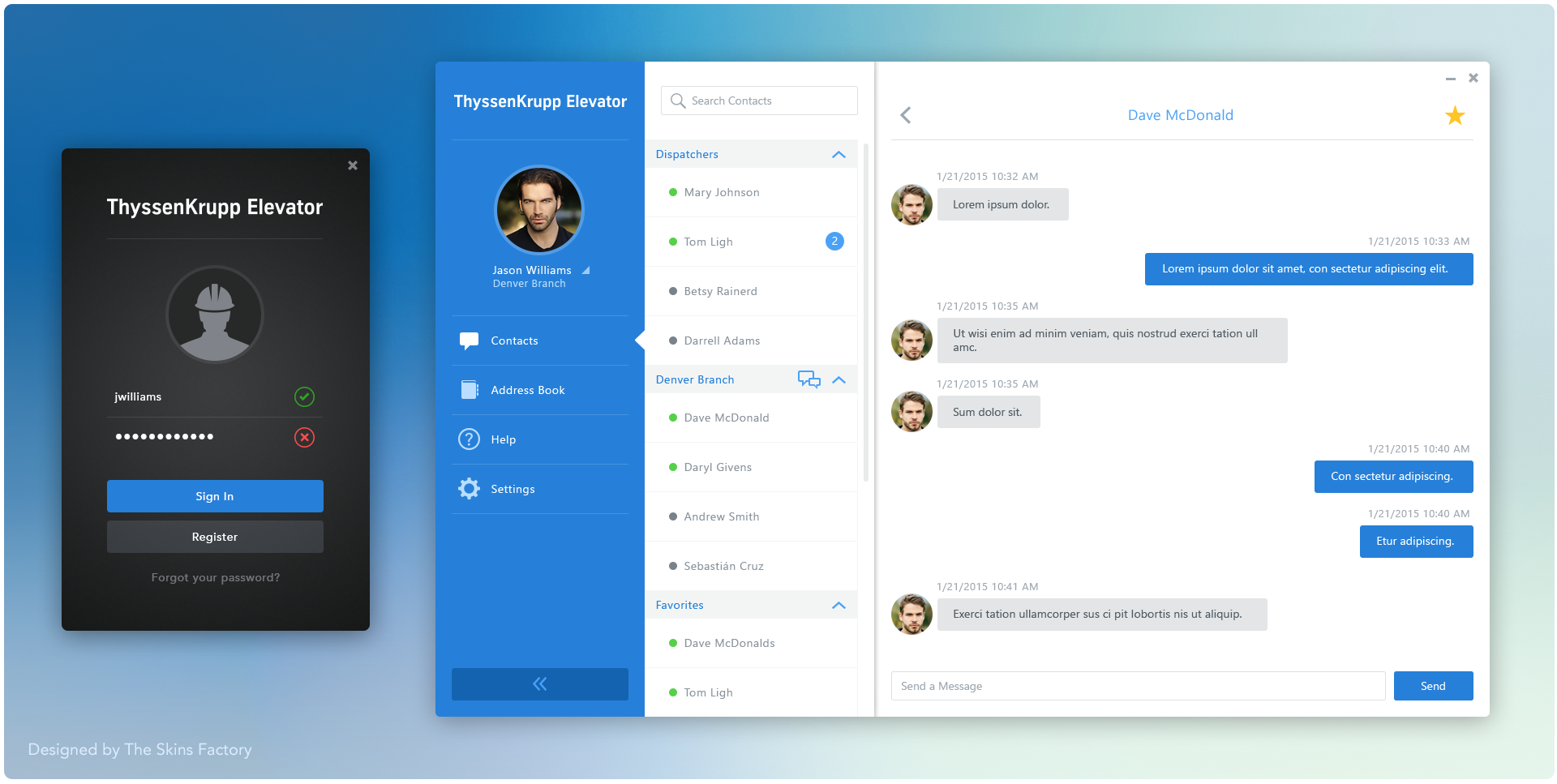Toggle the favorite star for Dave McDonald
The image size is (1557, 784).
point(1455,115)
